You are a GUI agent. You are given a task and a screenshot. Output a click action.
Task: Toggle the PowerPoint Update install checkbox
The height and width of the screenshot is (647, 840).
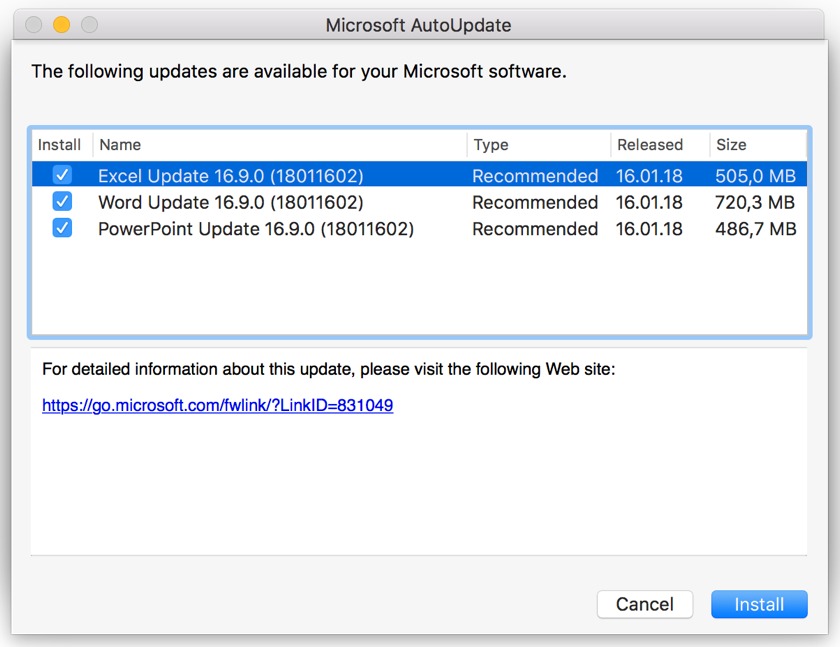(x=62, y=229)
